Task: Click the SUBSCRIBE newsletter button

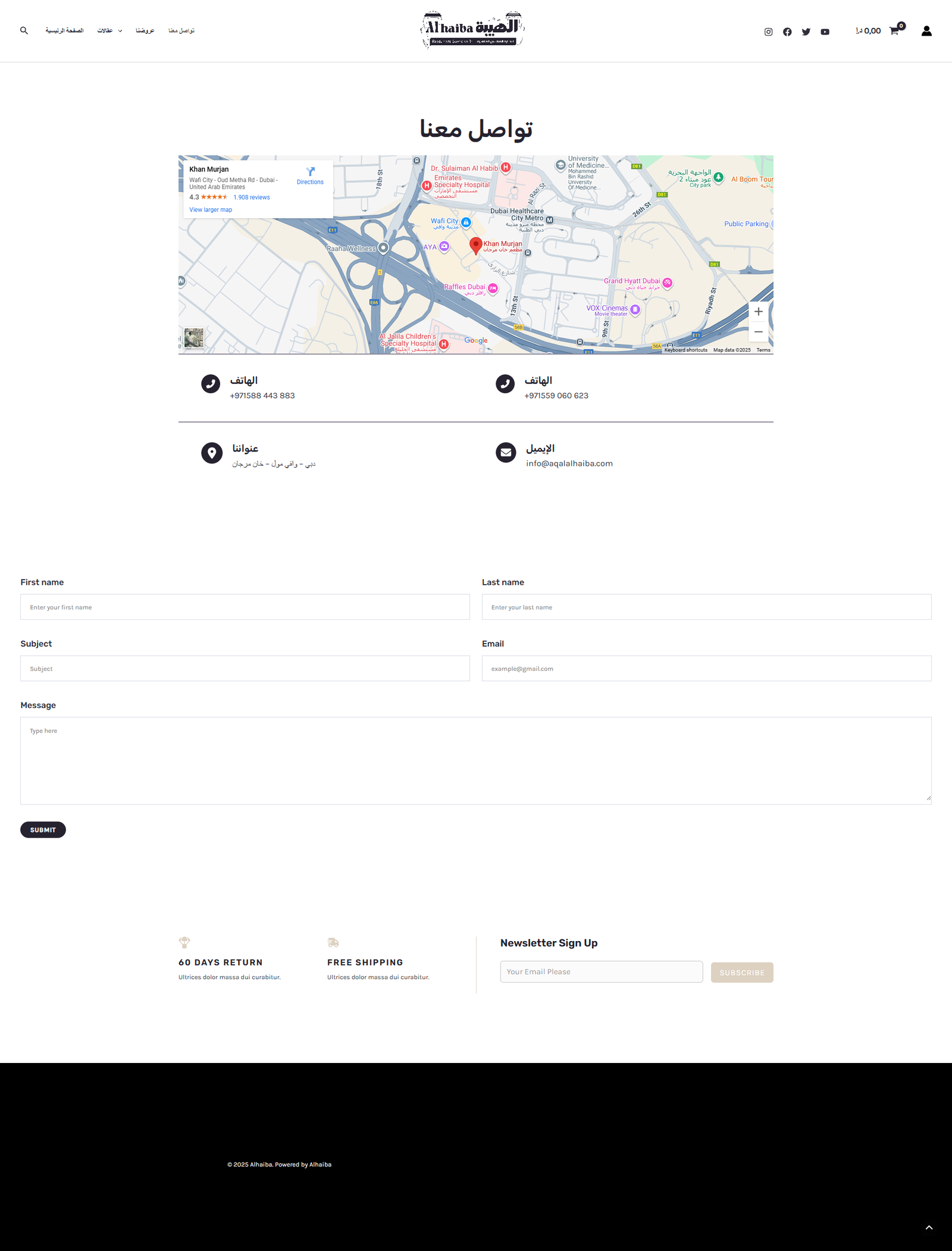Action: (x=741, y=973)
